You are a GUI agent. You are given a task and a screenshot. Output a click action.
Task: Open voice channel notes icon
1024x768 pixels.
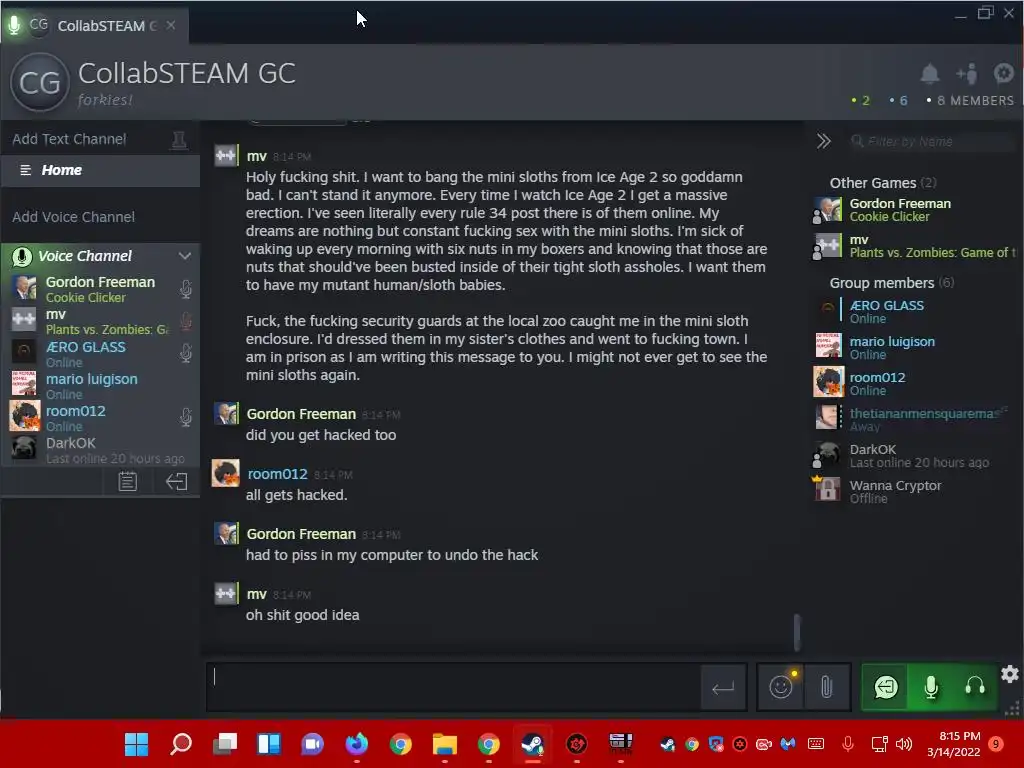point(127,482)
